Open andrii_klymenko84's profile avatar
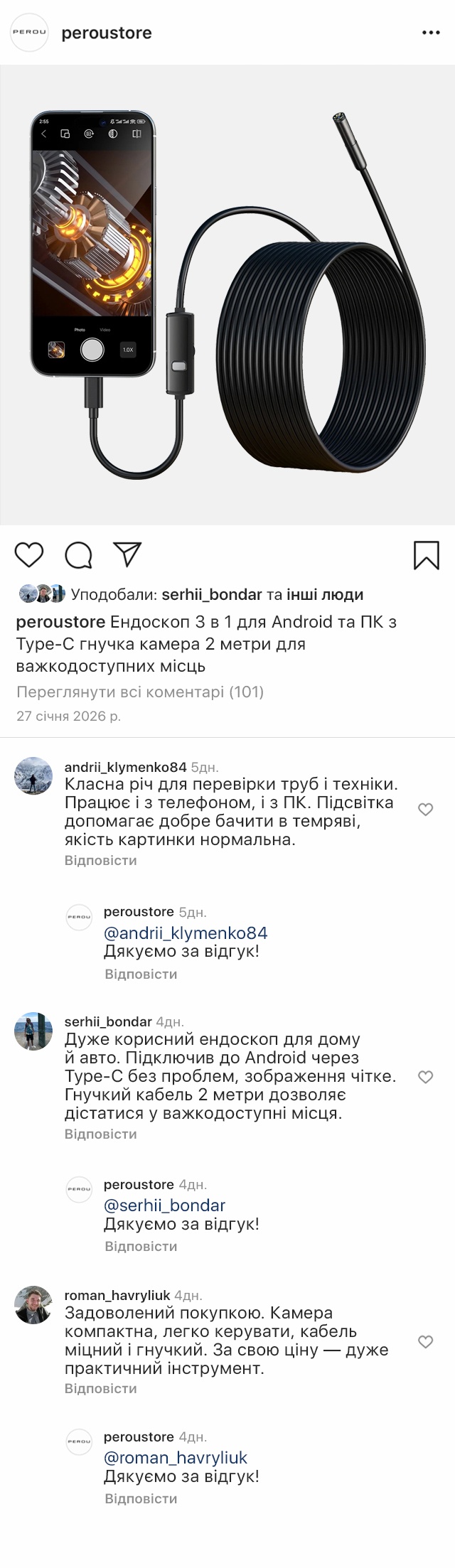455x1568 pixels. (x=33, y=775)
